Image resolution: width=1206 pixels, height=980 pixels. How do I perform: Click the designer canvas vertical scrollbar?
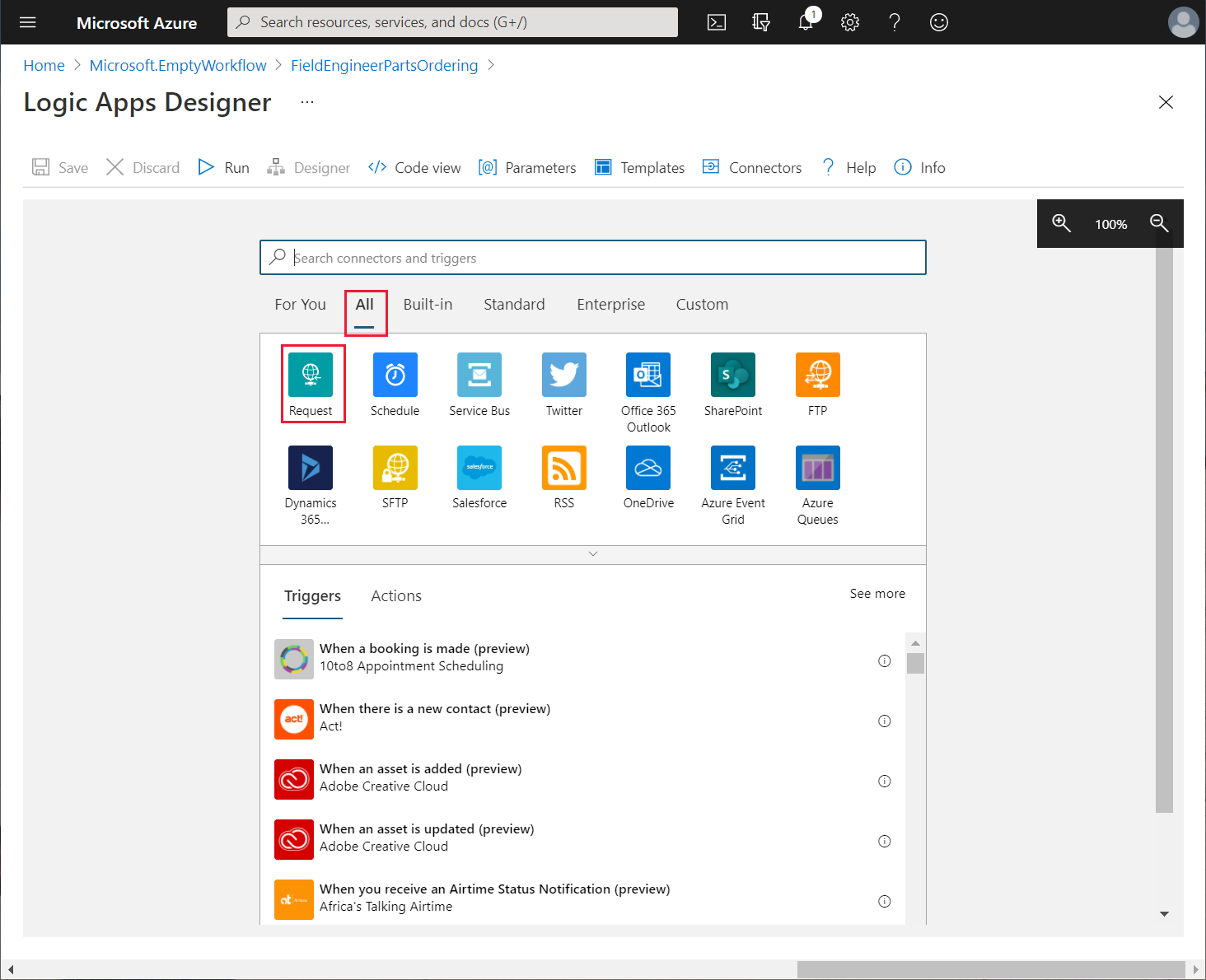coord(1164,530)
